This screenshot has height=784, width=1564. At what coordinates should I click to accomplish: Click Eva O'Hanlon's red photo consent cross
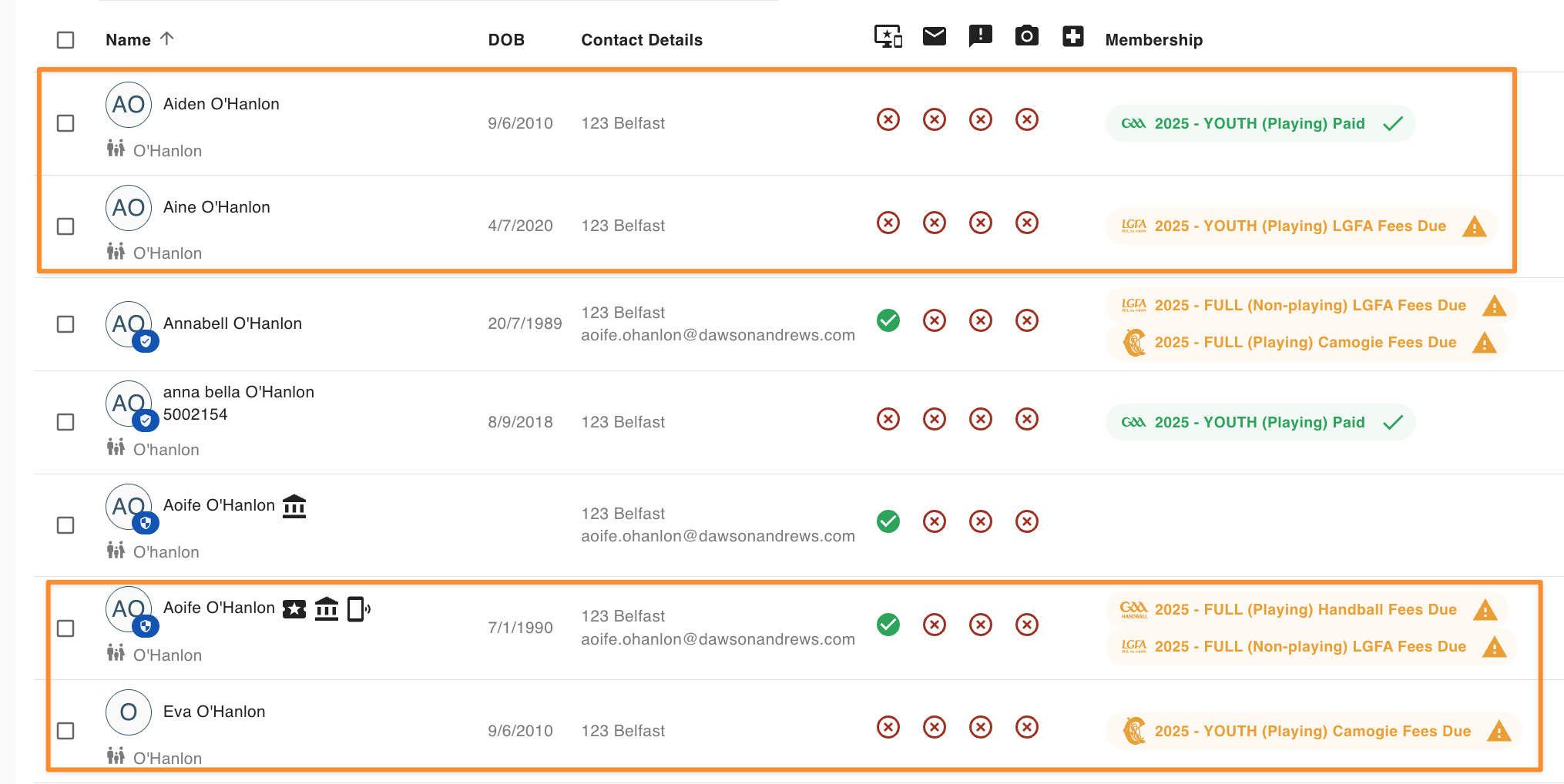(1027, 727)
